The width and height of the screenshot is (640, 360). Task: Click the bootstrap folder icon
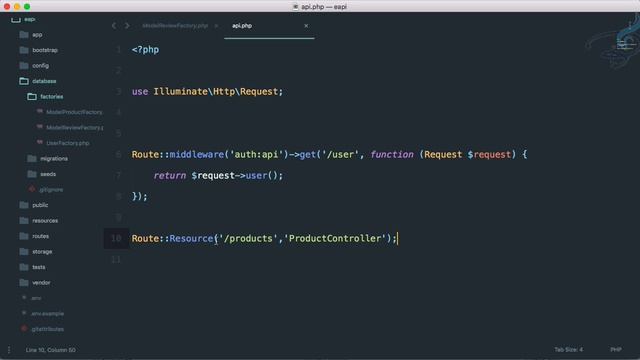coord(24,50)
